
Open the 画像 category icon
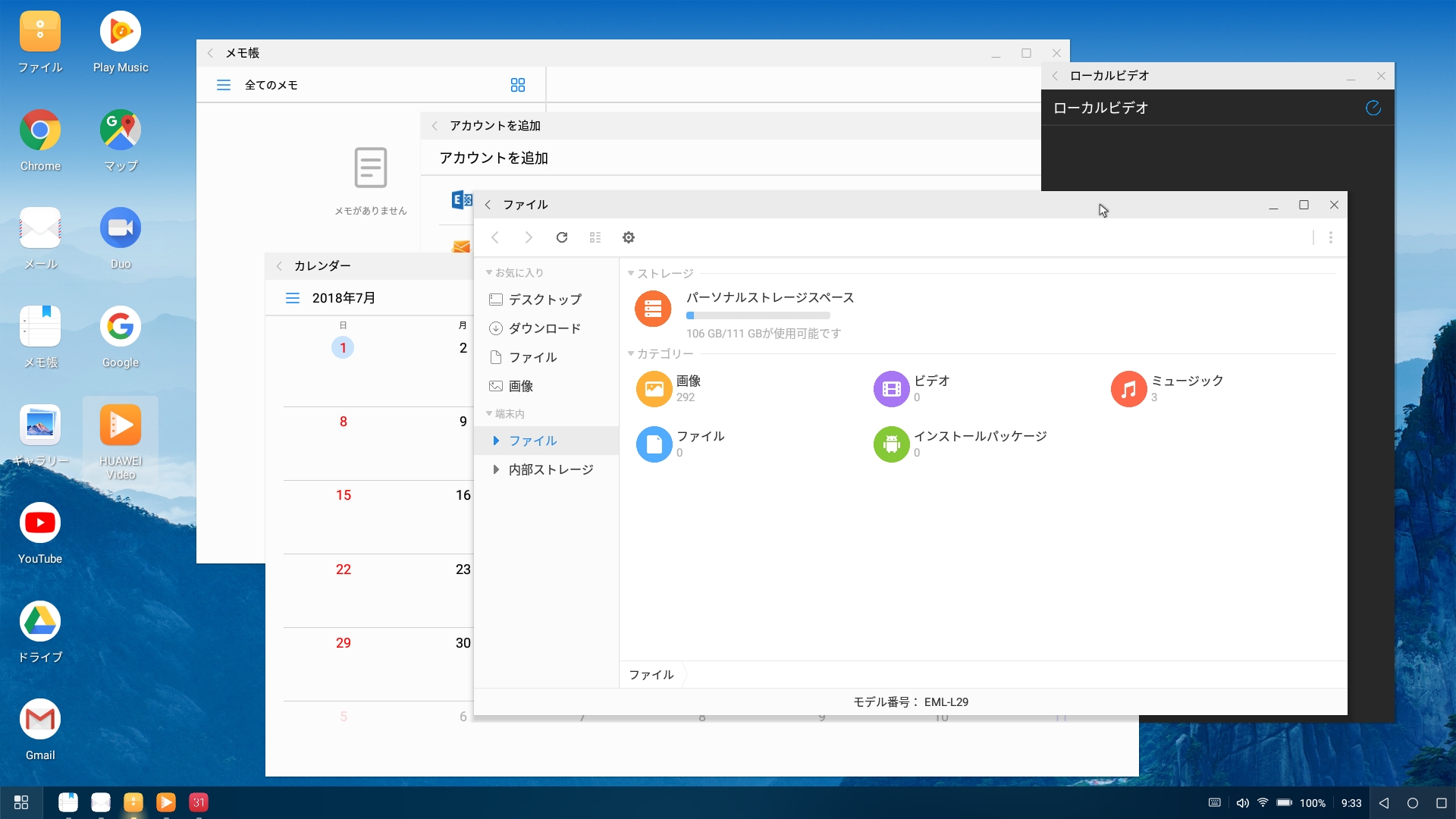tap(654, 389)
